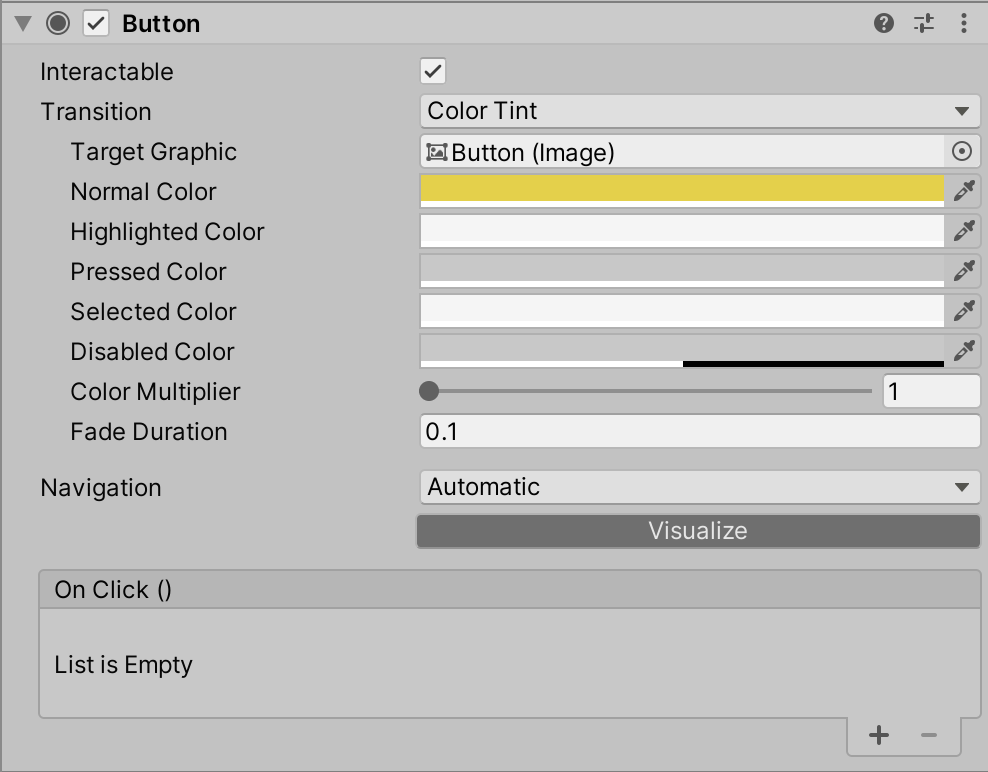Open the Transition Color Tint dropdown
The image size is (988, 772).
(699, 111)
